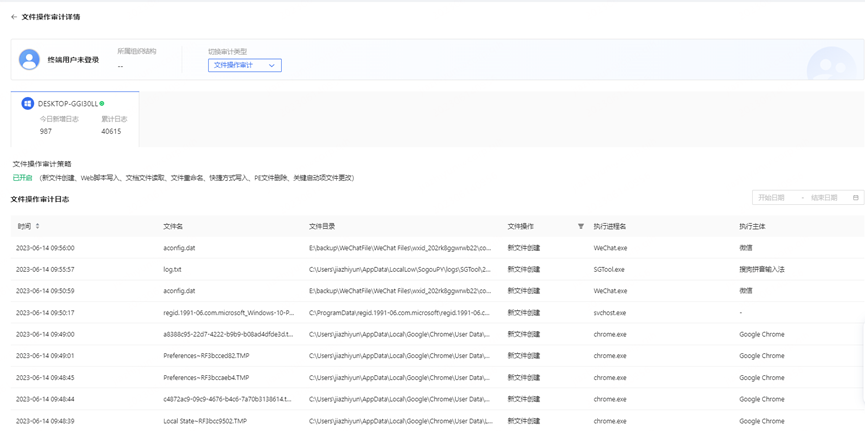Screen dimensions: 865x431
Task: Set the 开始日期 start date
Action: coord(771,198)
